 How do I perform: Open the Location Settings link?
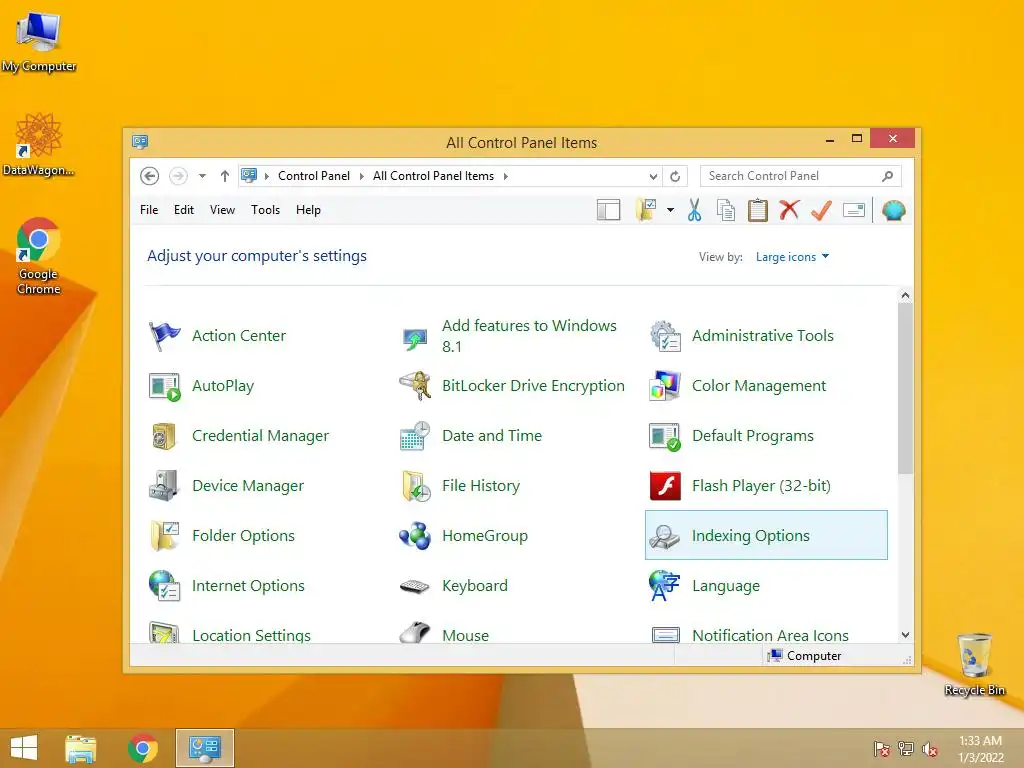(251, 635)
